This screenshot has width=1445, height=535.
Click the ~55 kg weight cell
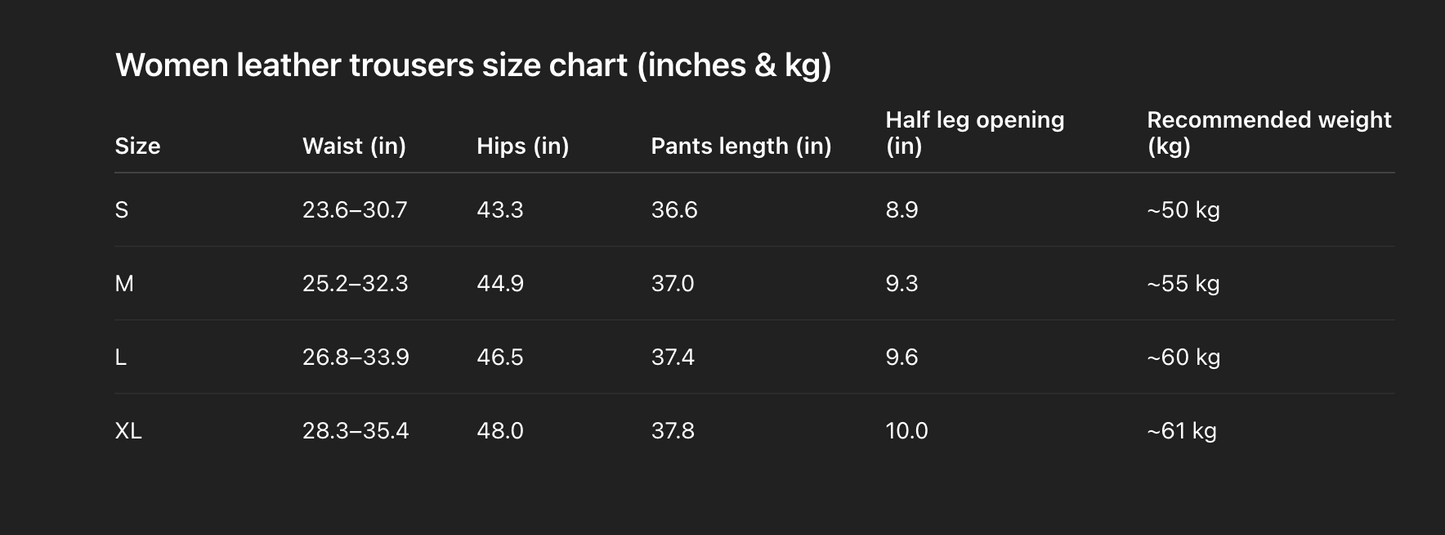tap(1183, 284)
